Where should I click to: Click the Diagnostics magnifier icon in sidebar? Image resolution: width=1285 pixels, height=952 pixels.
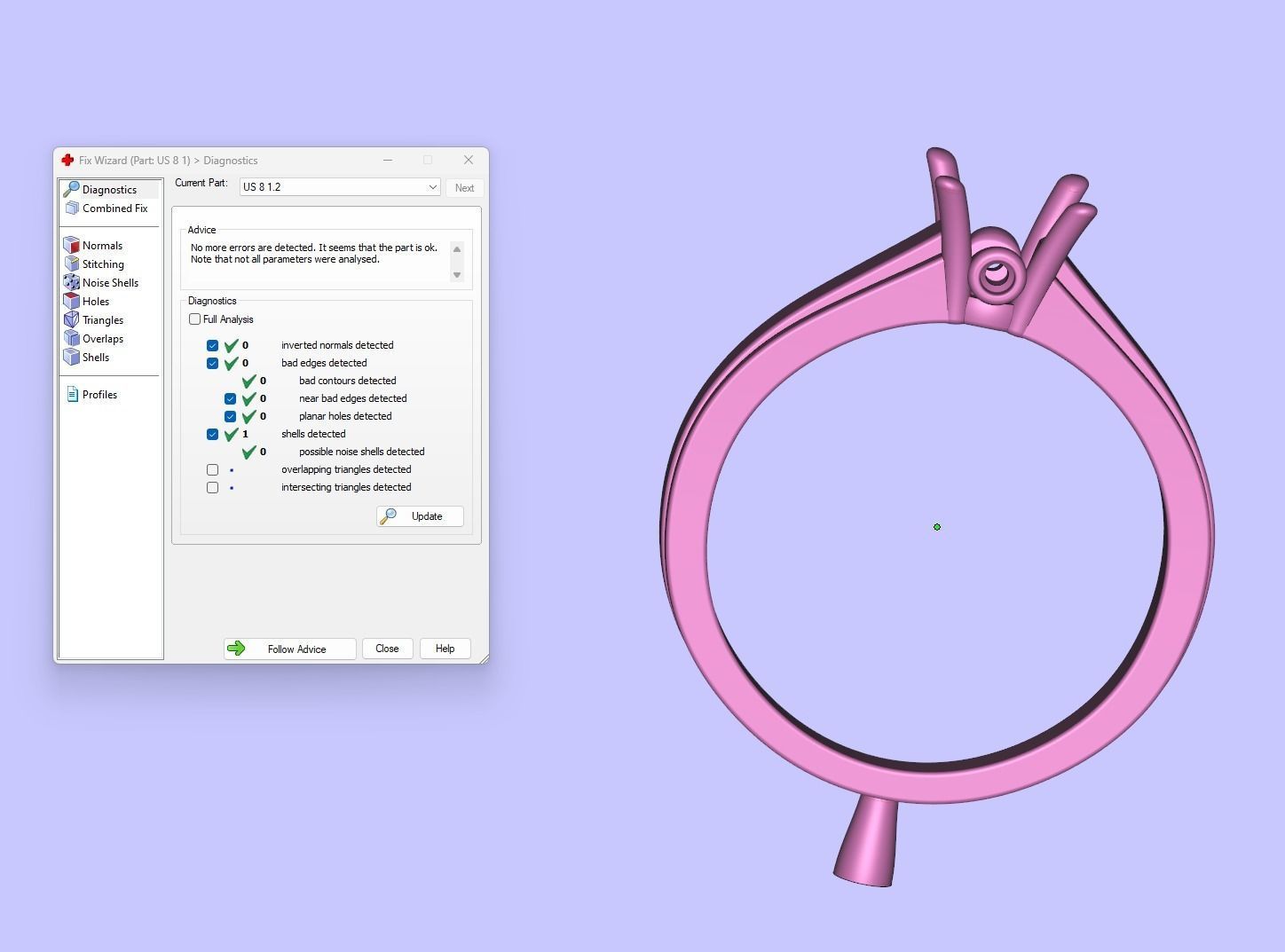pyautogui.click(x=71, y=189)
